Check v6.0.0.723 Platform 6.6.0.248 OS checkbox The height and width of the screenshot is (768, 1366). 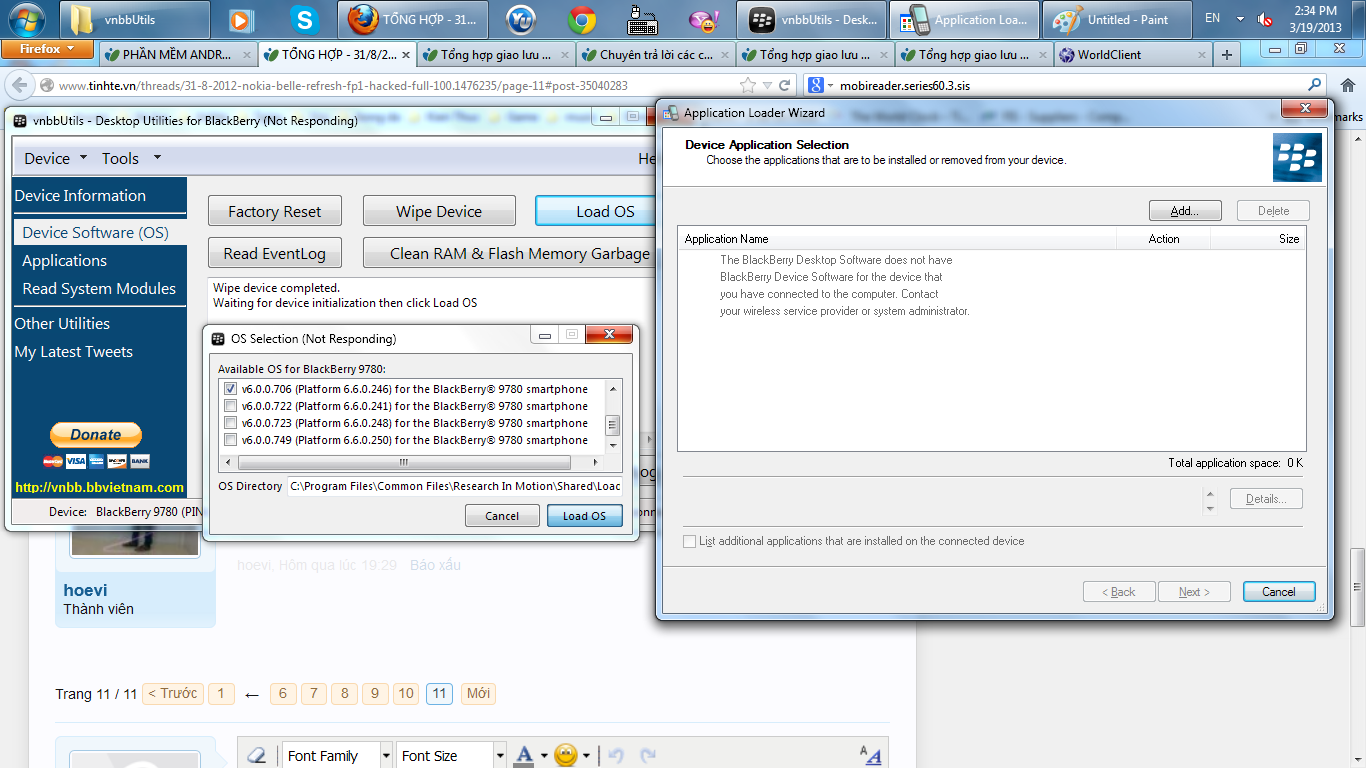coord(231,423)
